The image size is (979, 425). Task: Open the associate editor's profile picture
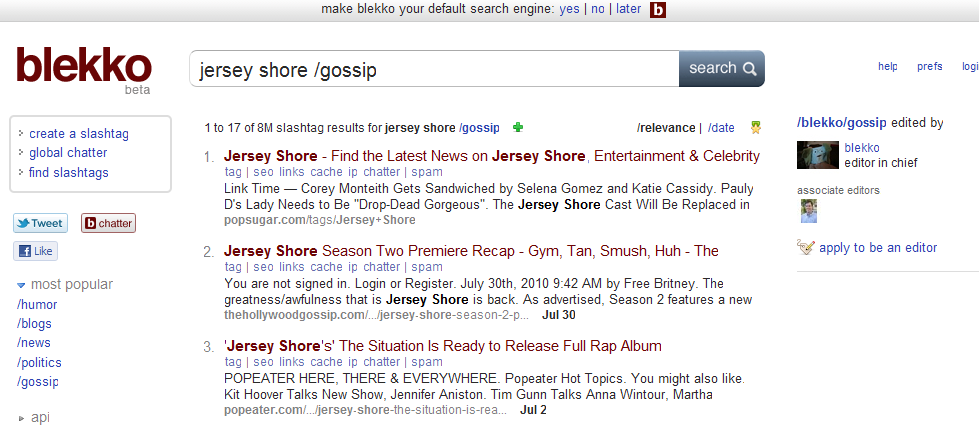[x=809, y=211]
